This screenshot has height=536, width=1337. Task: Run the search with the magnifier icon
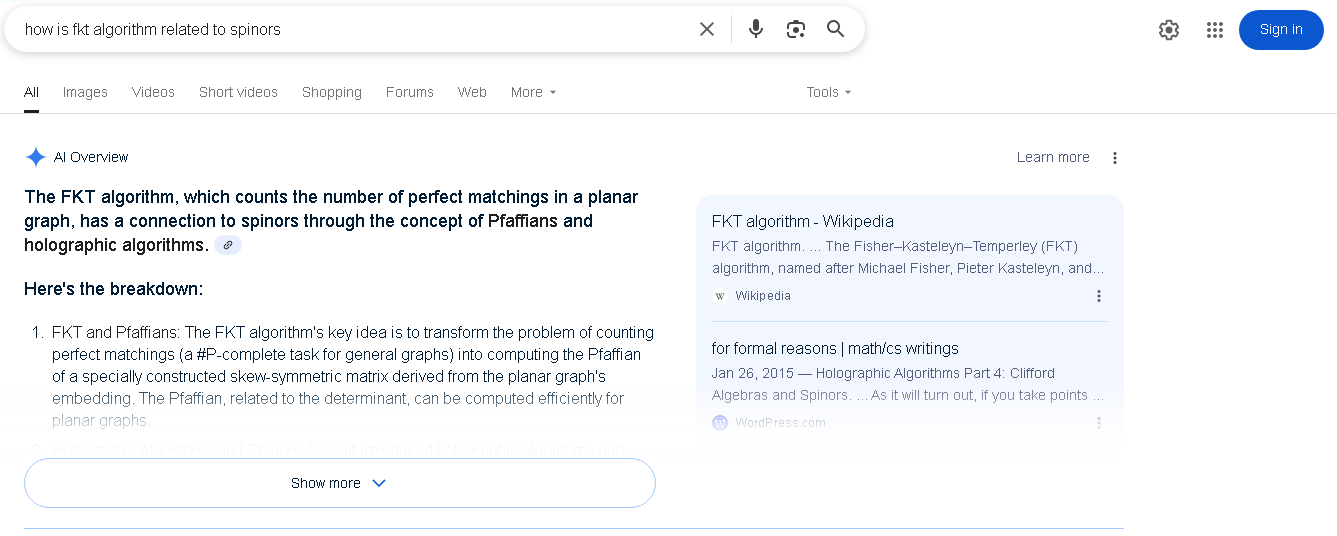click(836, 29)
